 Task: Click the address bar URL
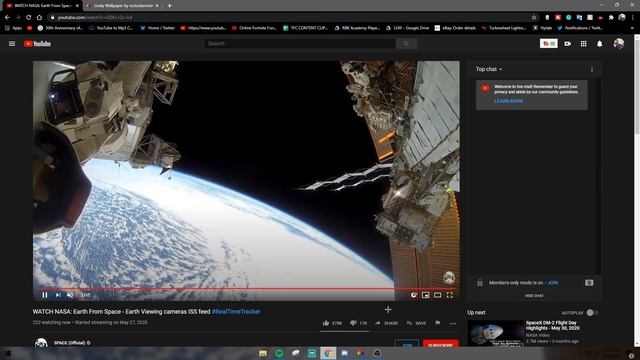(x=95, y=18)
